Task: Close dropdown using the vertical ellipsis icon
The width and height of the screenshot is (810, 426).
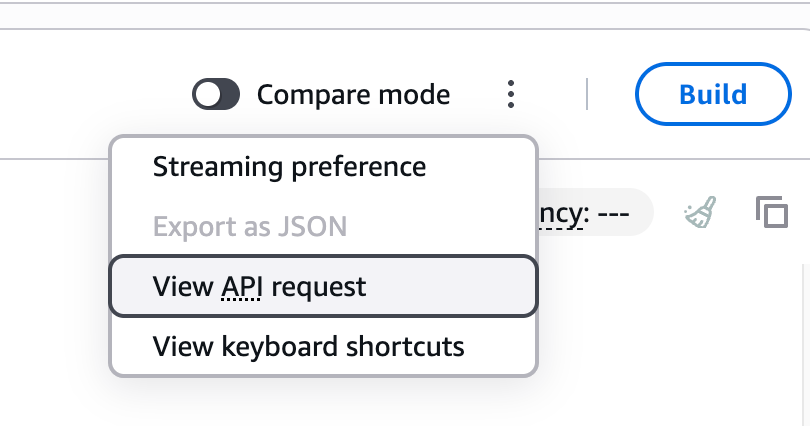Action: tap(511, 95)
